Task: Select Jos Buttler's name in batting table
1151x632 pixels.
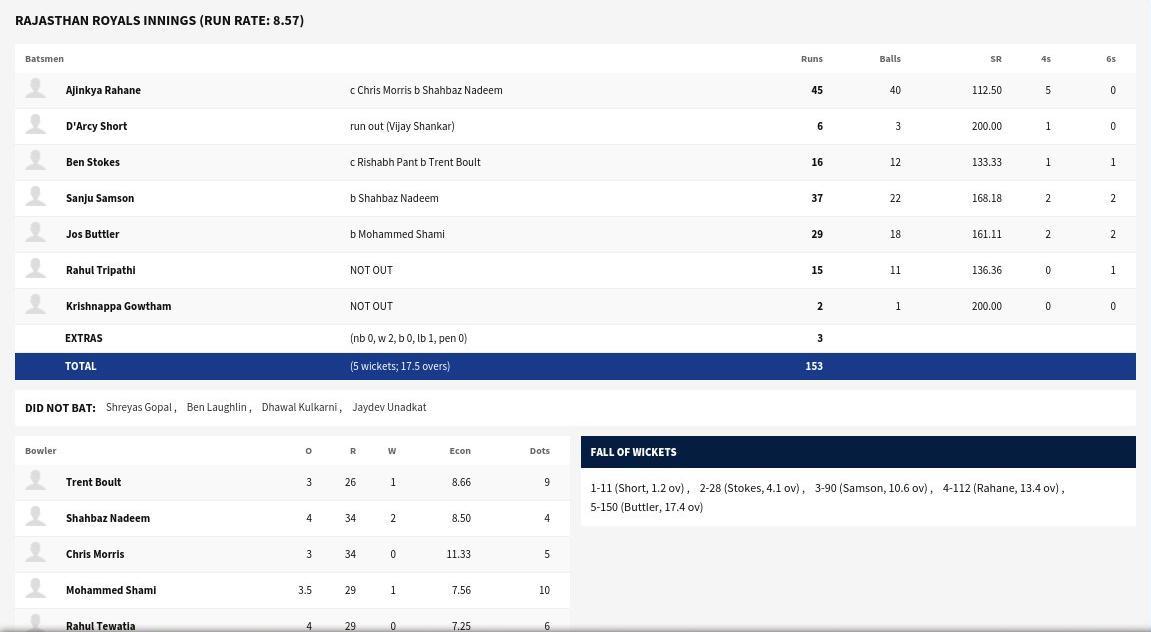Action: 92,234
